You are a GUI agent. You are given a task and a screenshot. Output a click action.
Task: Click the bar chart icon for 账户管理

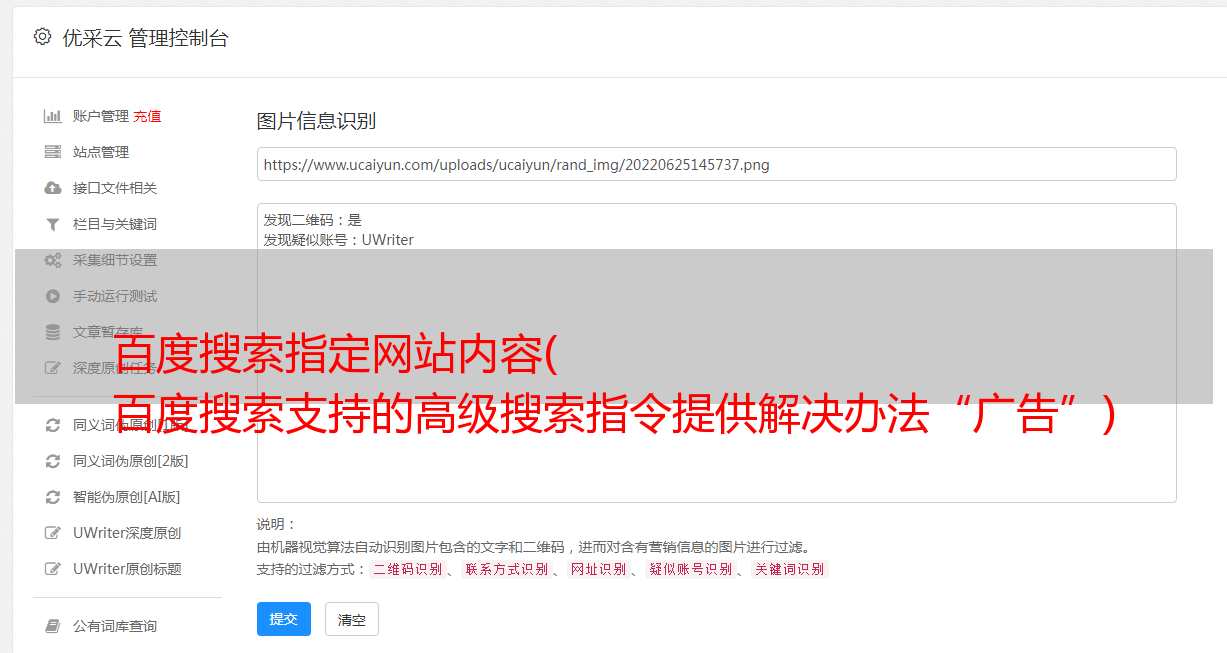53,116
